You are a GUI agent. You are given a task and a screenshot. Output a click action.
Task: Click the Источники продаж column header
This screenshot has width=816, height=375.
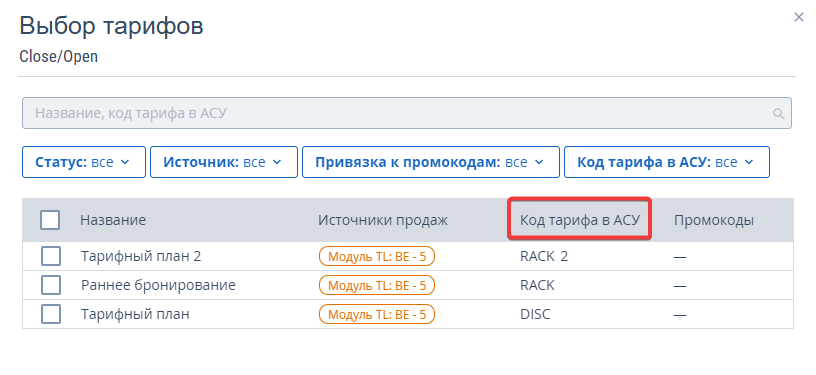click(382, 220)
